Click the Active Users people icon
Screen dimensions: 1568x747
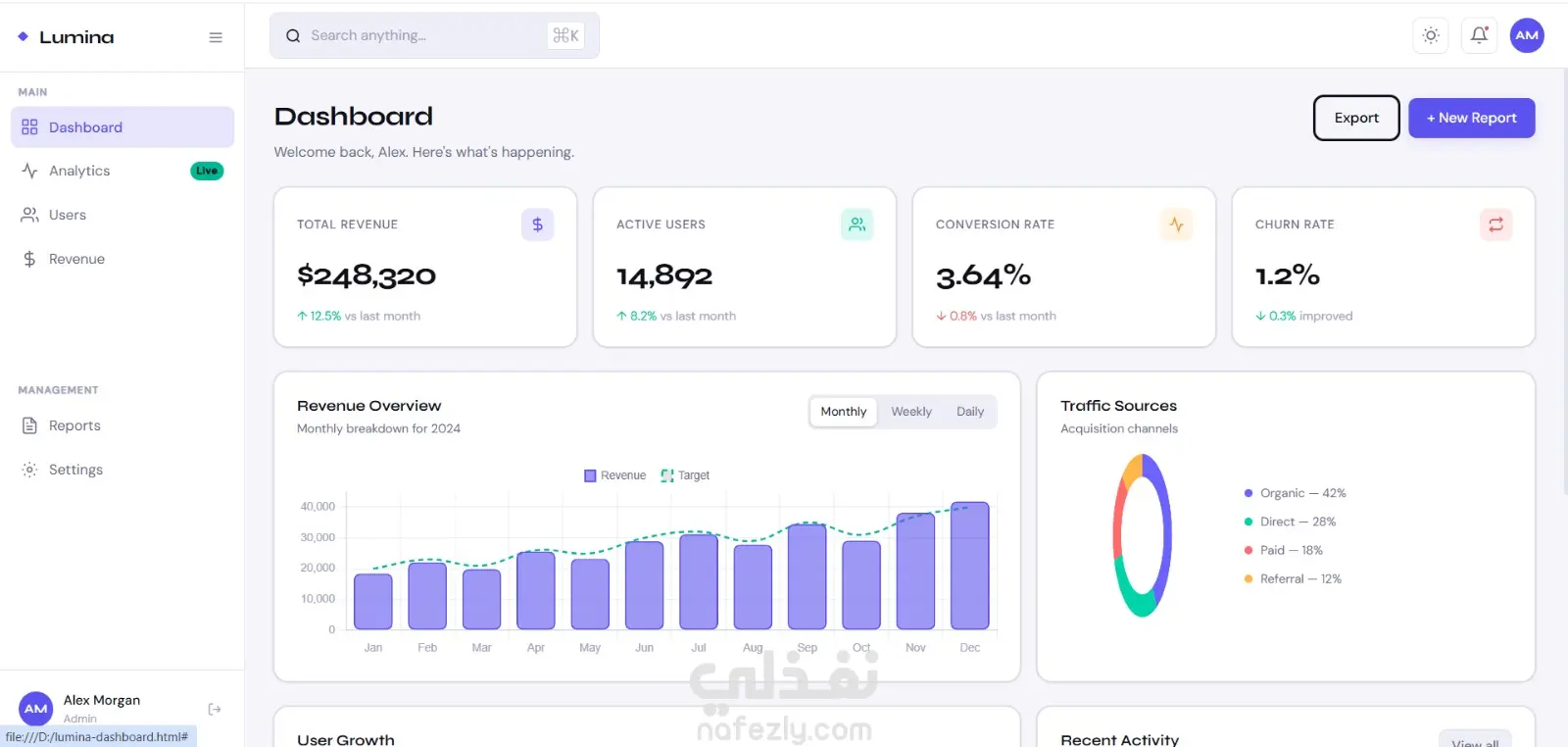coord(857,224)
